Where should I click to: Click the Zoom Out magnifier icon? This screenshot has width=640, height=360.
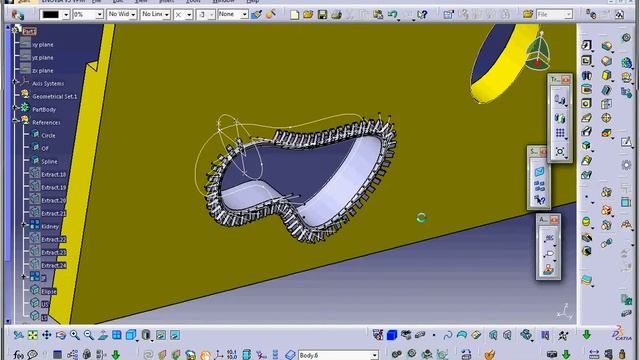coord(89,335)
